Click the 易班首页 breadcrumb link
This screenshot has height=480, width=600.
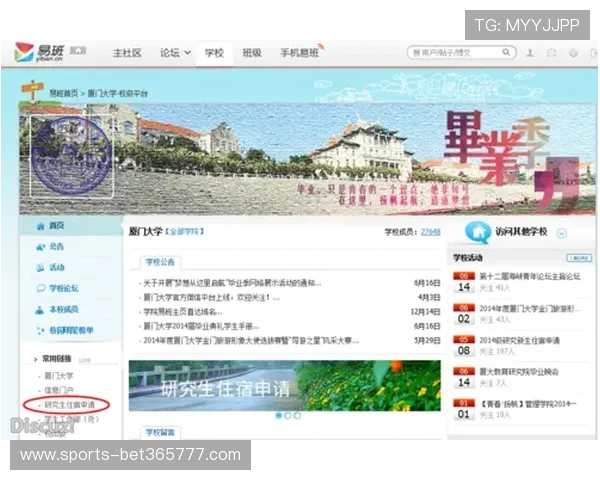point(64,93)
